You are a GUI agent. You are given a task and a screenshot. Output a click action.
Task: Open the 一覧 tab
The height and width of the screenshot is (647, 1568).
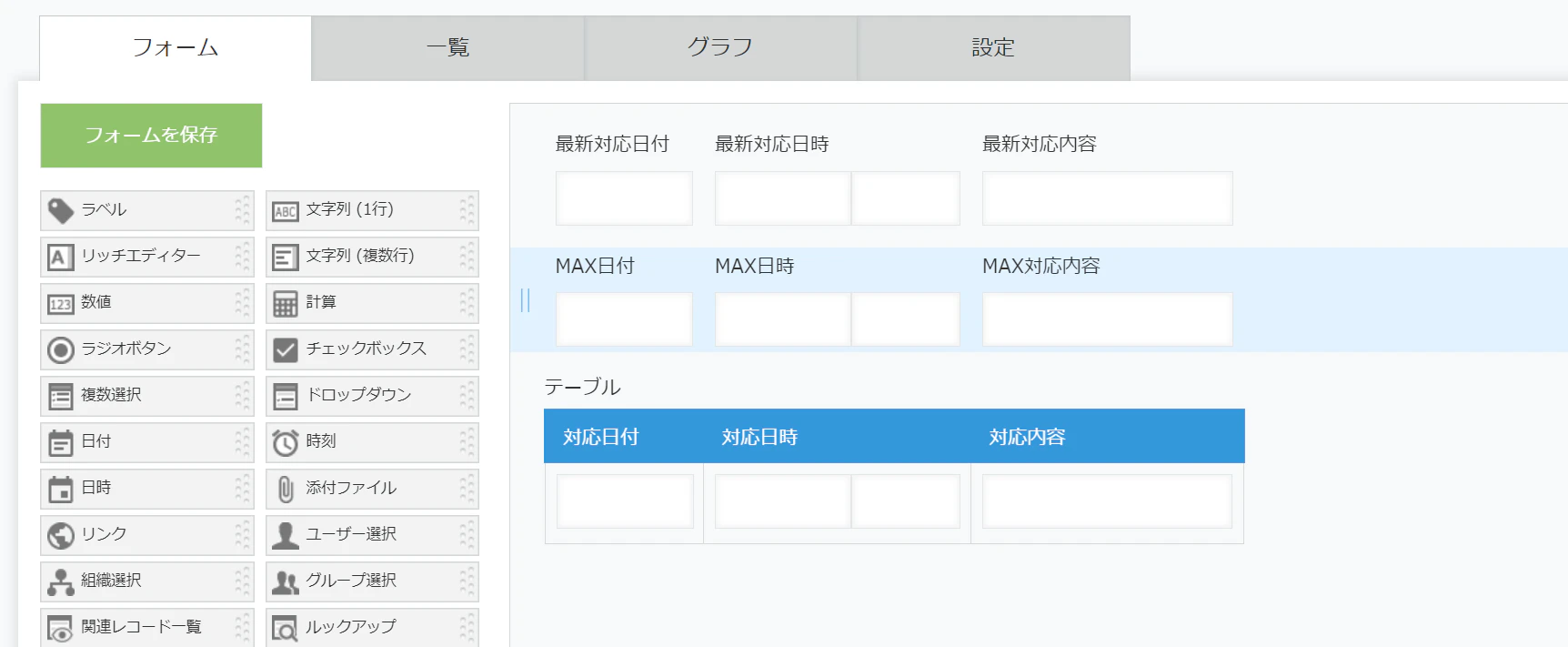pos(448,48)
